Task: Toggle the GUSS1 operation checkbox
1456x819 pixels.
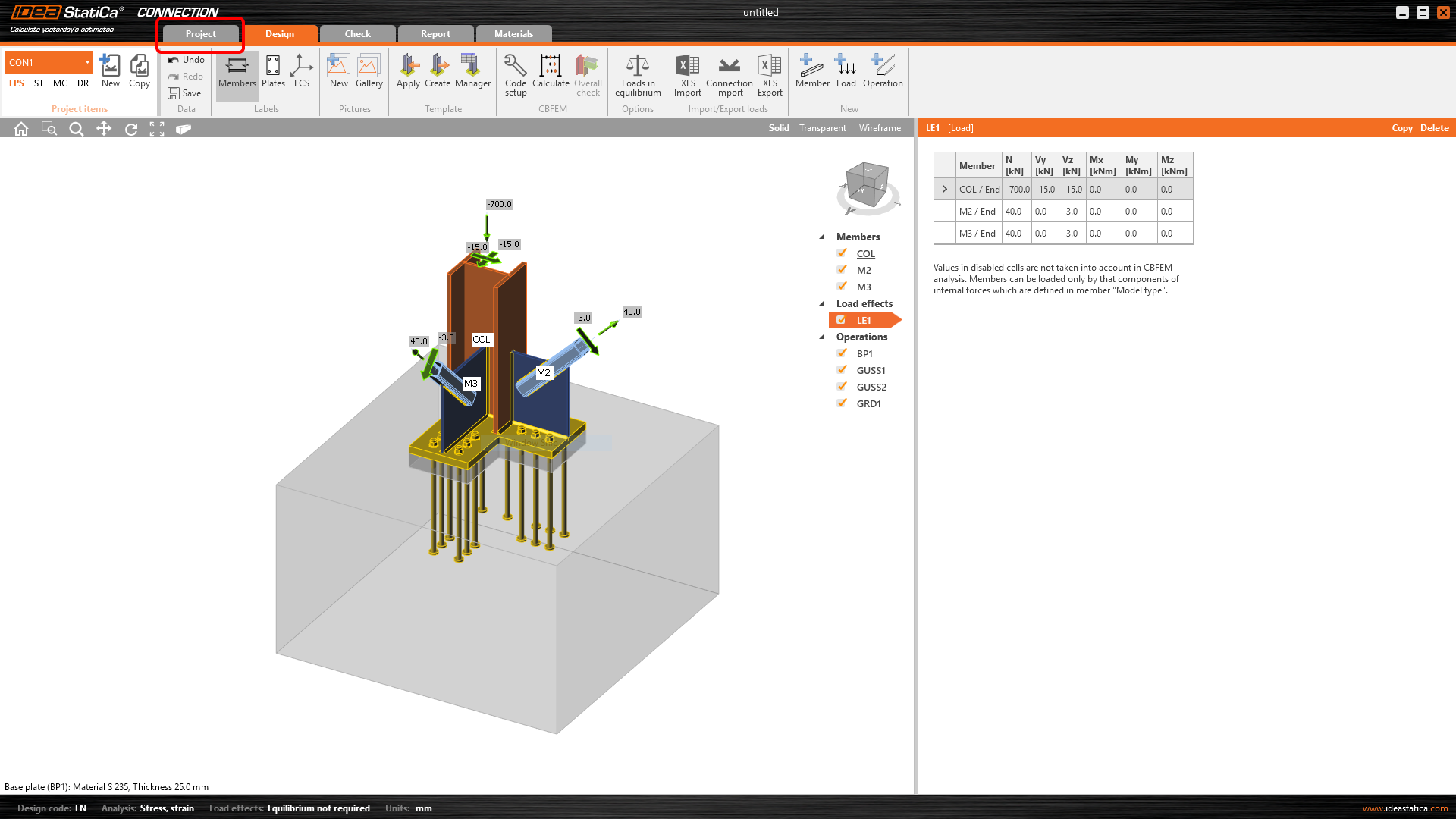Action: (842, 370)
